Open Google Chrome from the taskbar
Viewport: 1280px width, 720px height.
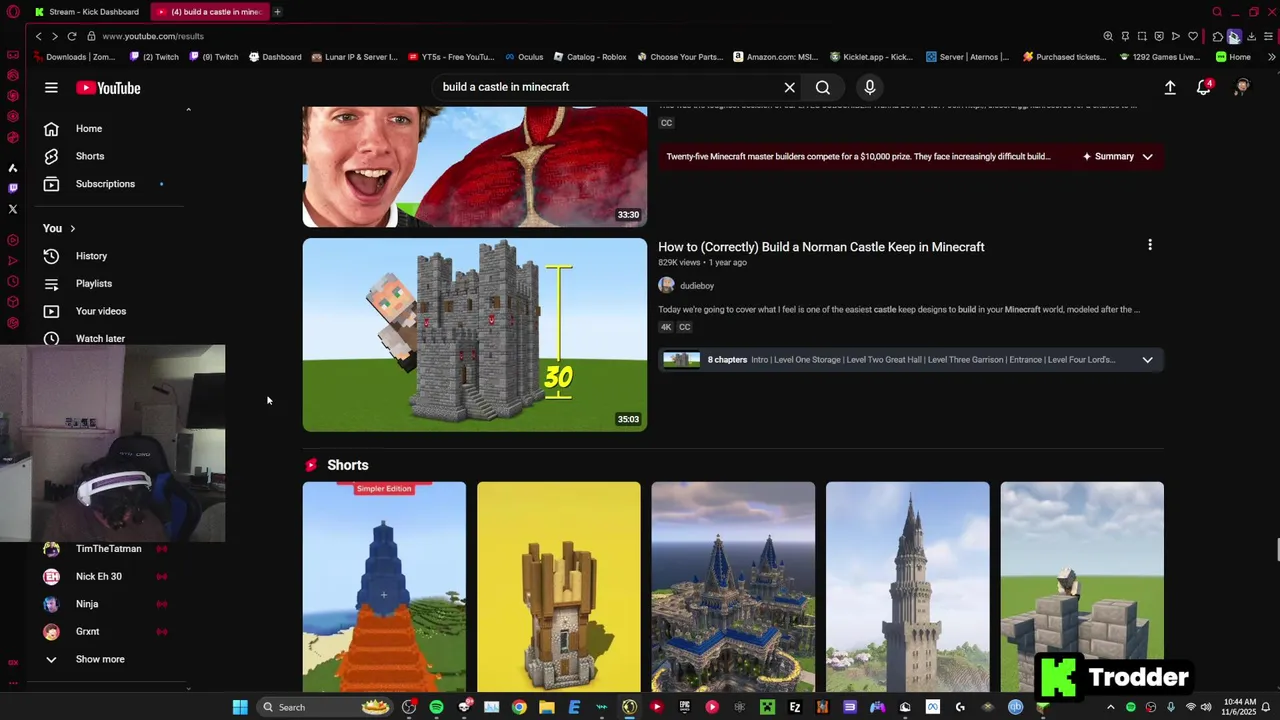[519, 707]
